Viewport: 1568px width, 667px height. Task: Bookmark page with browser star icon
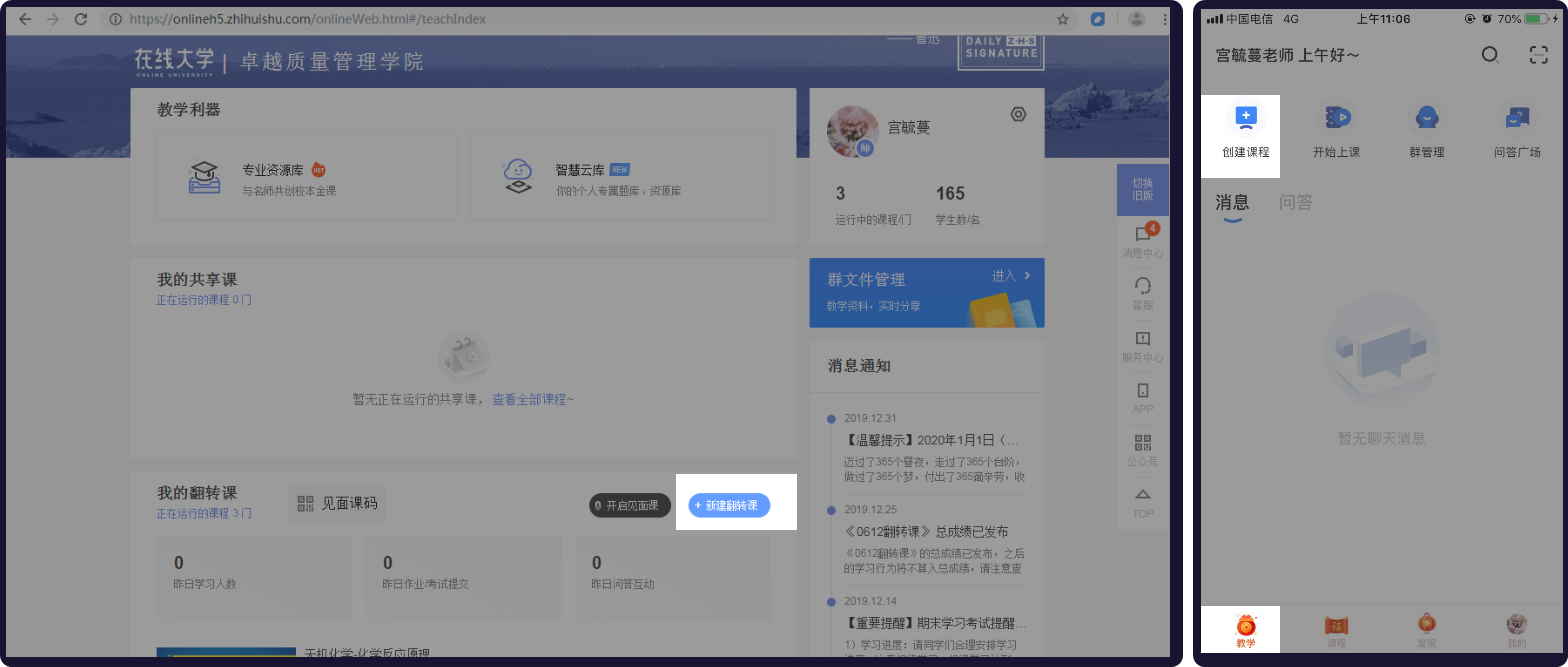pos(1063,19)
